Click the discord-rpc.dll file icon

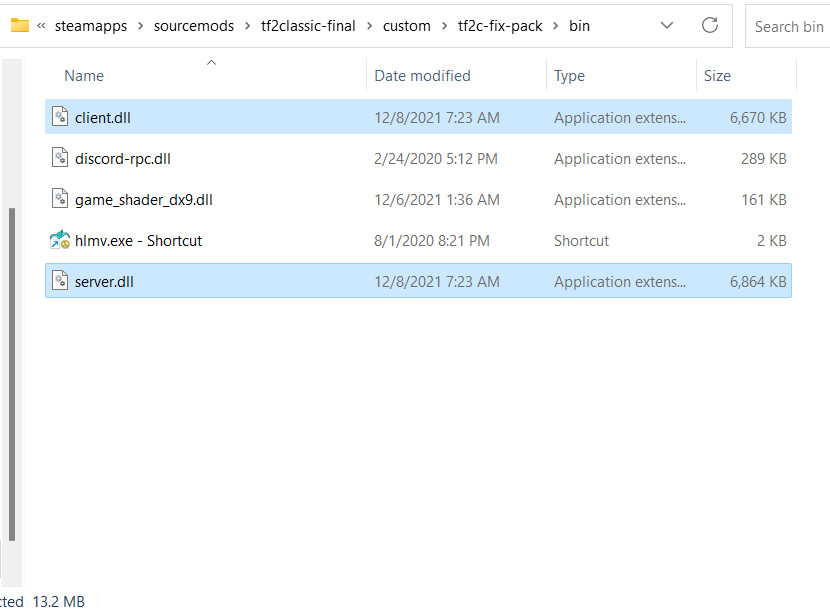pyautogui.click(x=60, y=158)
